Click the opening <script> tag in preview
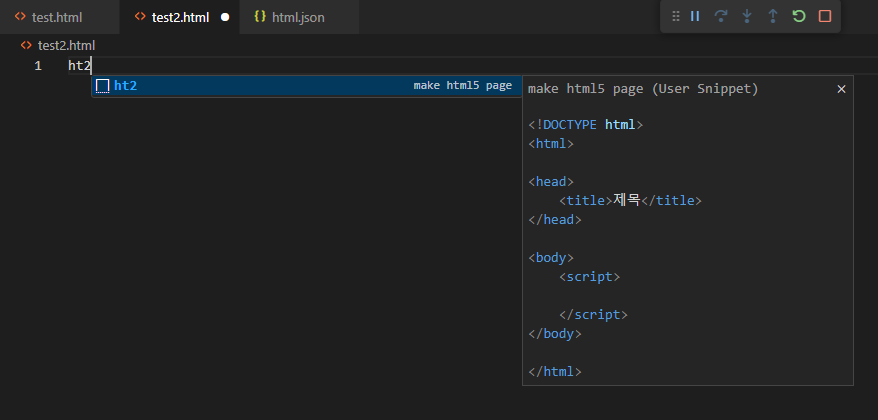This screenshot has height=420, width=878. coord(589,277)
